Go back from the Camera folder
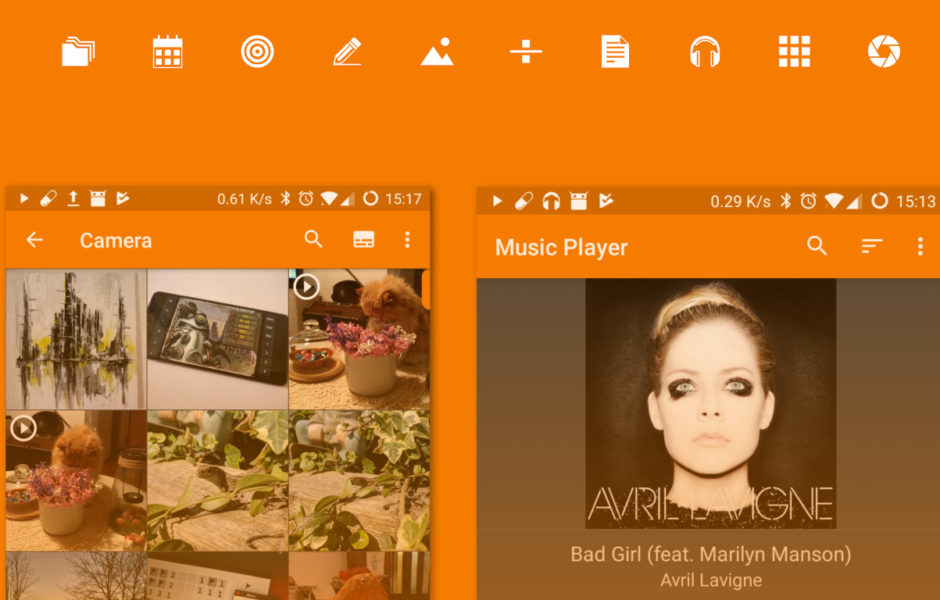The height and width of the screenshot is (600, 940). click(35, 240)
